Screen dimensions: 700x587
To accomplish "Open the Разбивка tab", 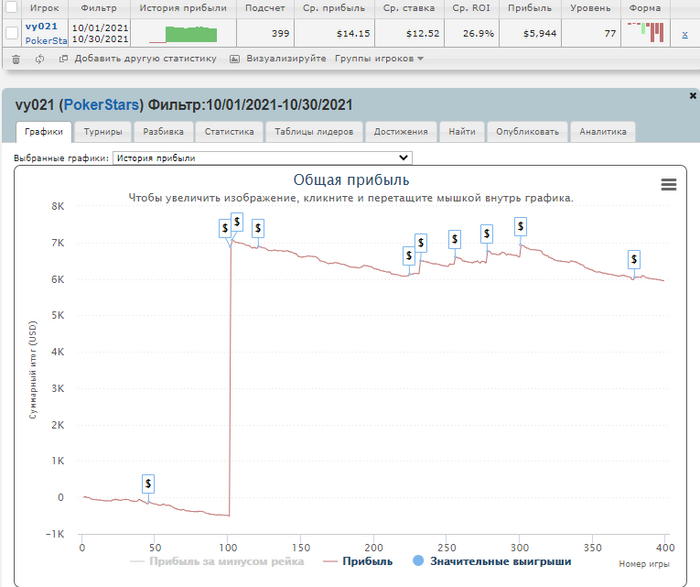I will pos(163,132).
